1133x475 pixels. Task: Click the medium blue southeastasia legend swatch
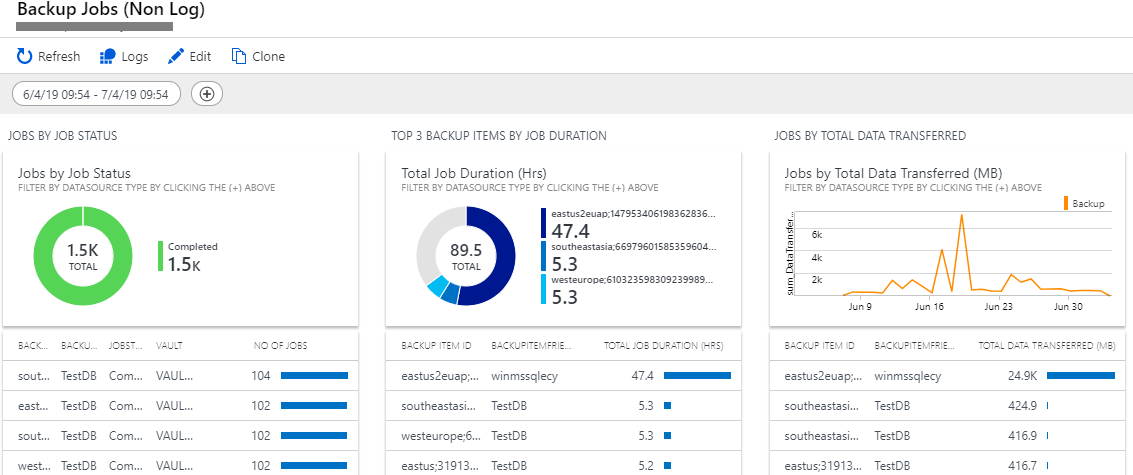point(543,256)
